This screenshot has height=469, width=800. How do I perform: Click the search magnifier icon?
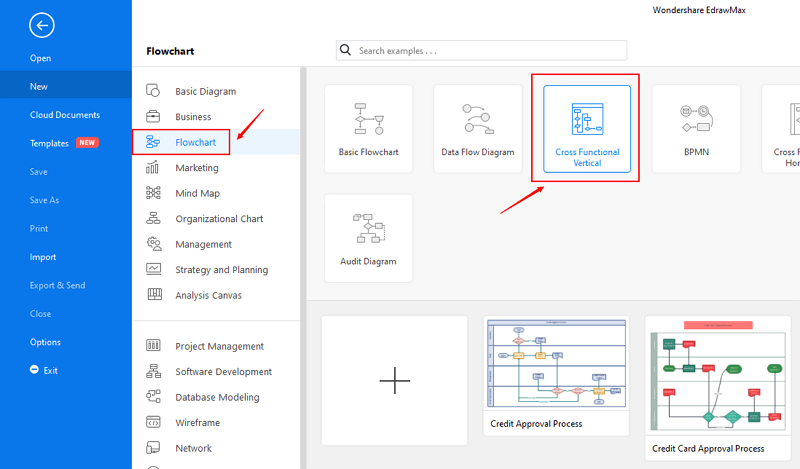pos(345,50)
